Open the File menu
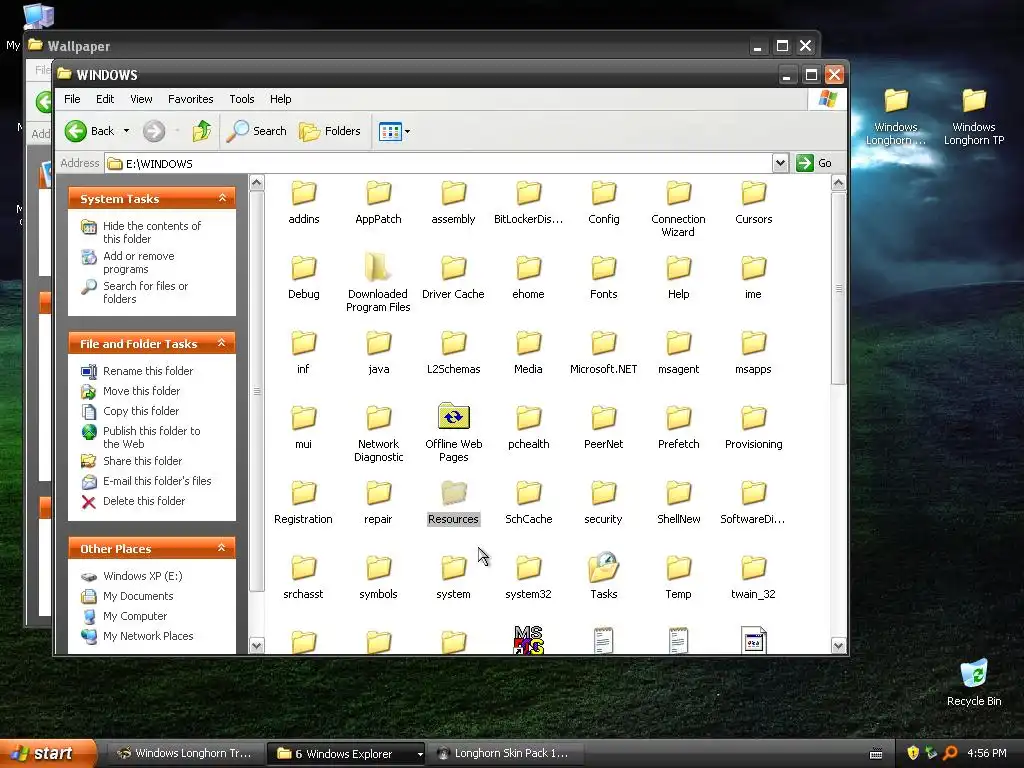 72,99
